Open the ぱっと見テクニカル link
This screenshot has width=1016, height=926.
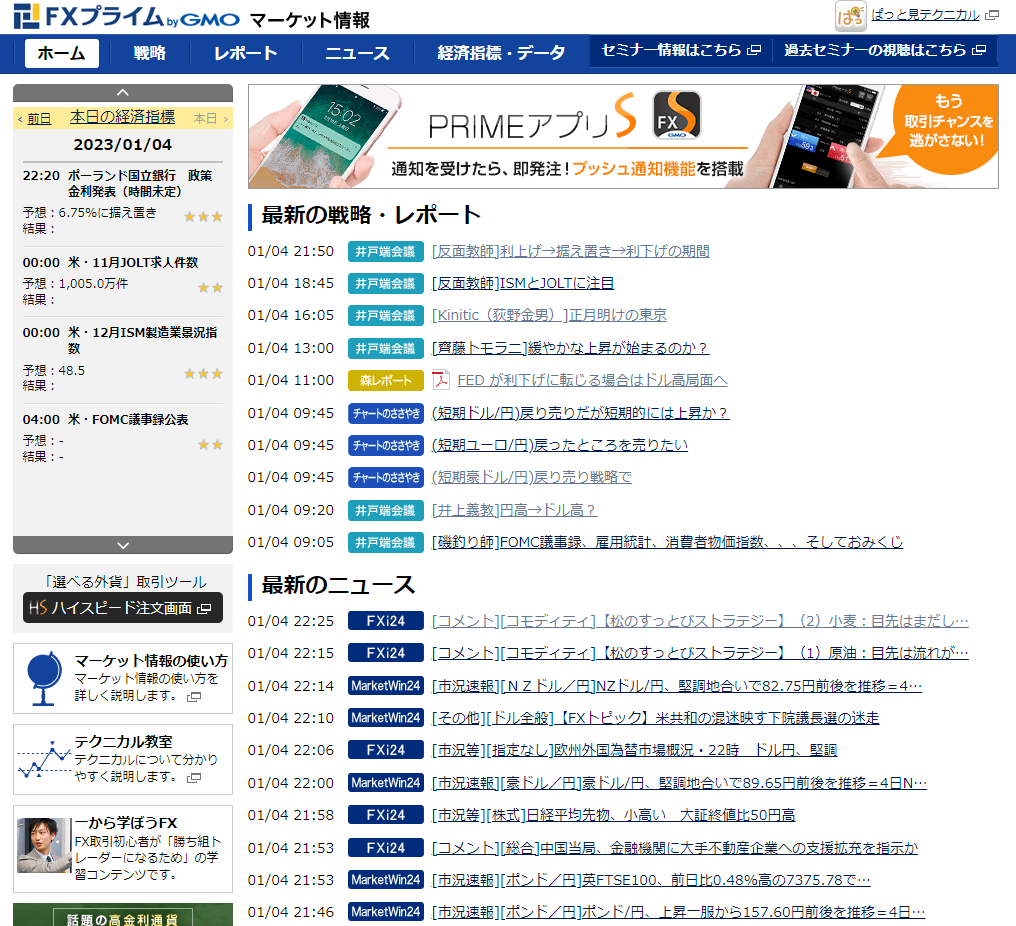pos(925,14)
